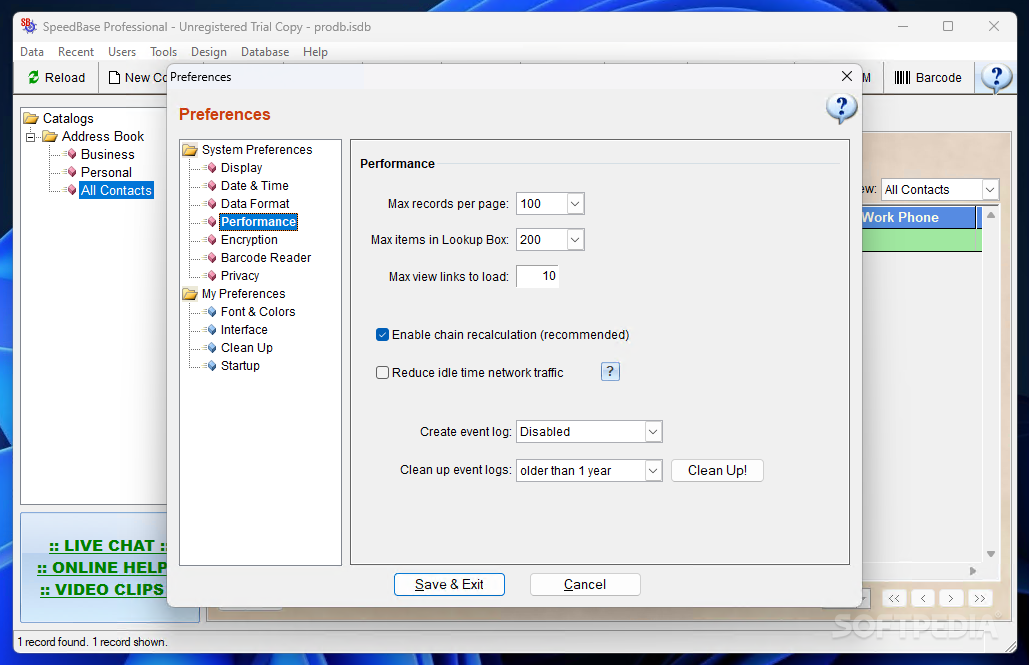
Task: Uncheck Enable chain recalculation
Action: (382, 335)
